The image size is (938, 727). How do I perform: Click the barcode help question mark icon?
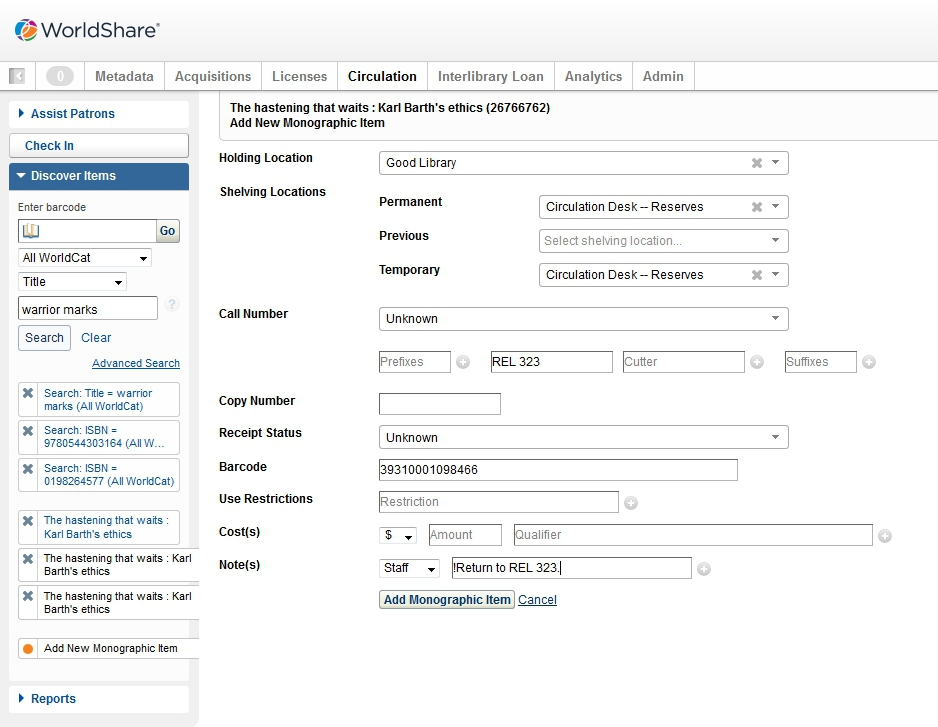tap(172, 305)
